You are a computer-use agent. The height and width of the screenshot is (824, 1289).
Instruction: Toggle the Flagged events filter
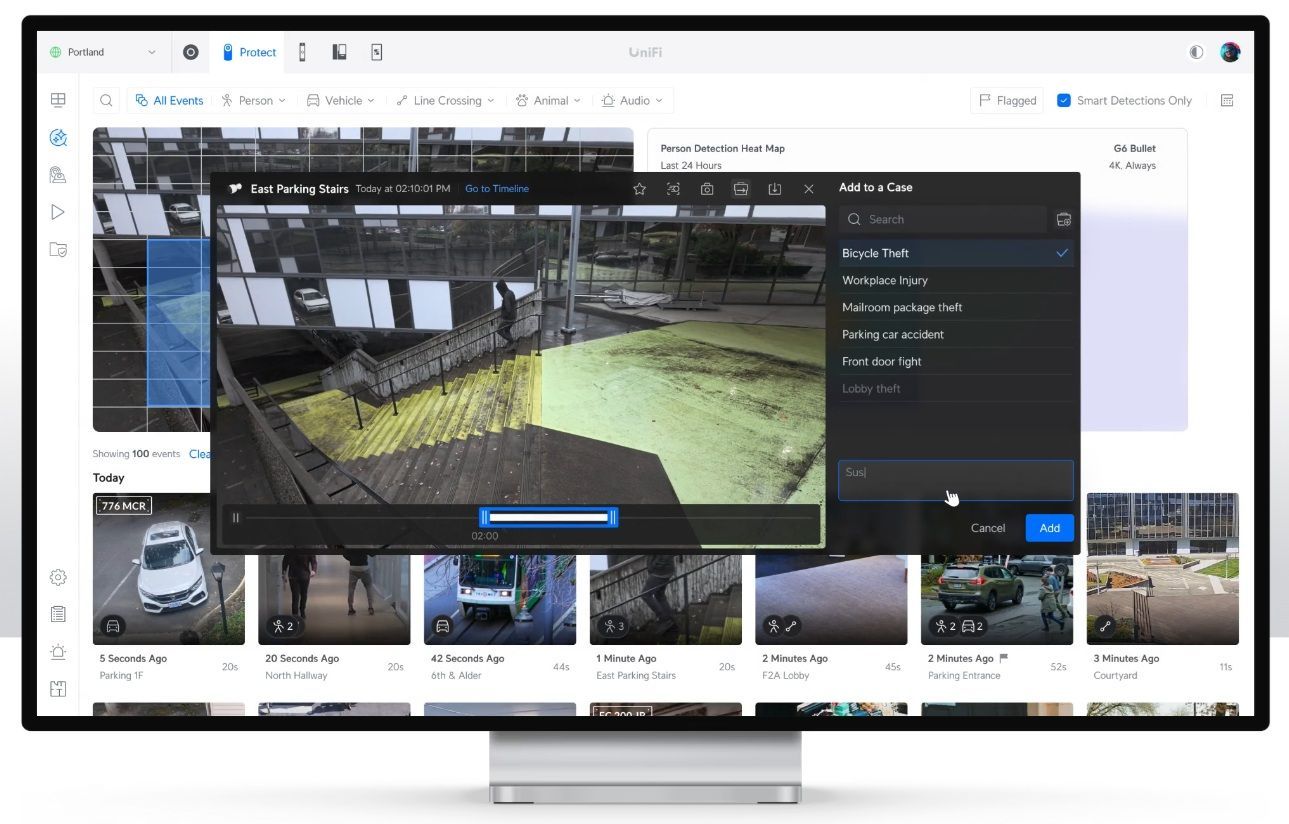pyautogui.click(x=1006, y=100)
